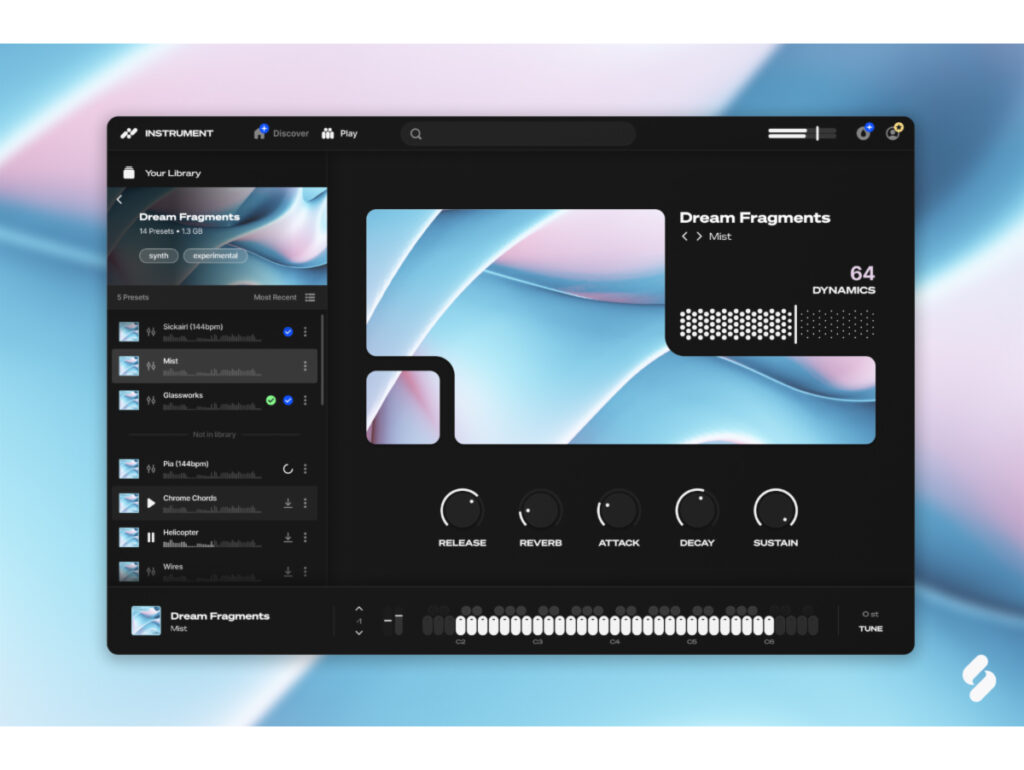Click the TUNE control

tap(871, 622)
